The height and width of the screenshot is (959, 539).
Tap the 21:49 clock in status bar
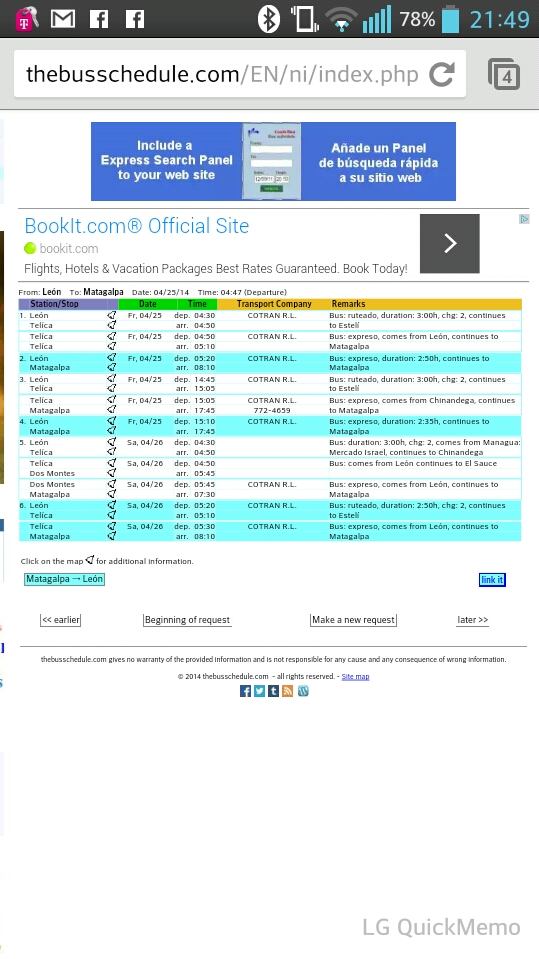pos(499,20)
